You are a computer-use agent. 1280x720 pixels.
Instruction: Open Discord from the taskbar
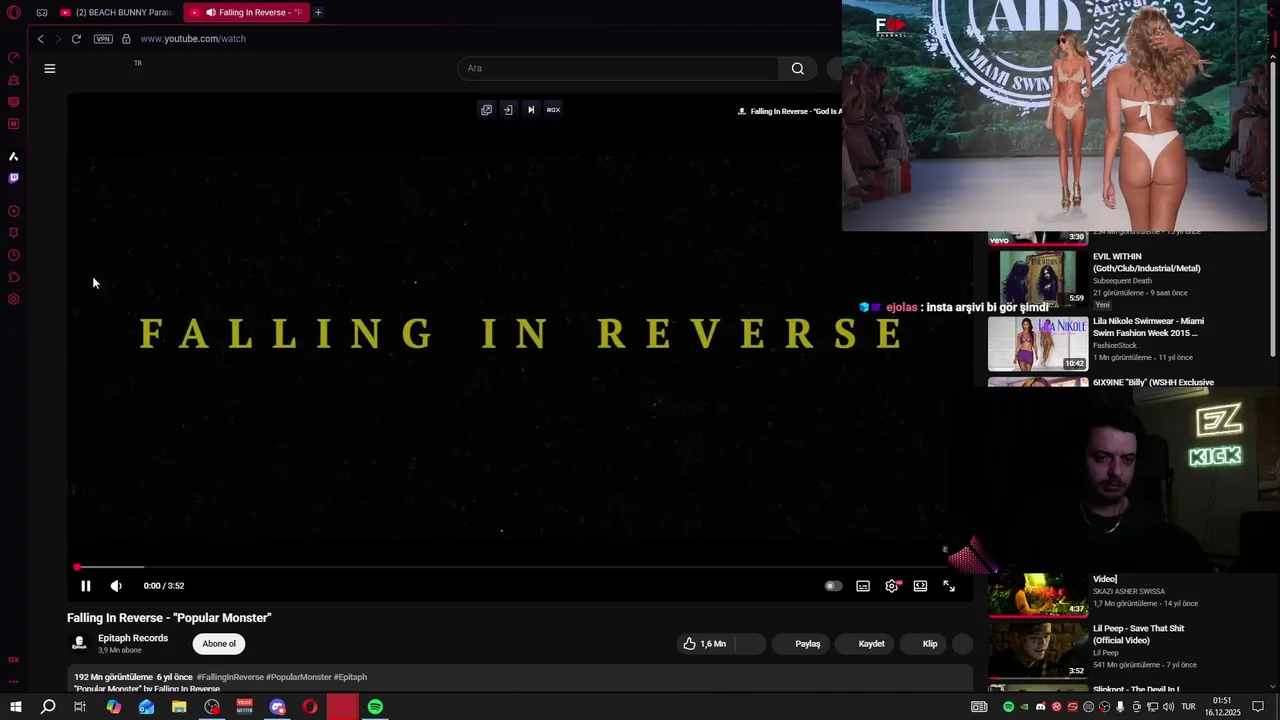[277, 707]
